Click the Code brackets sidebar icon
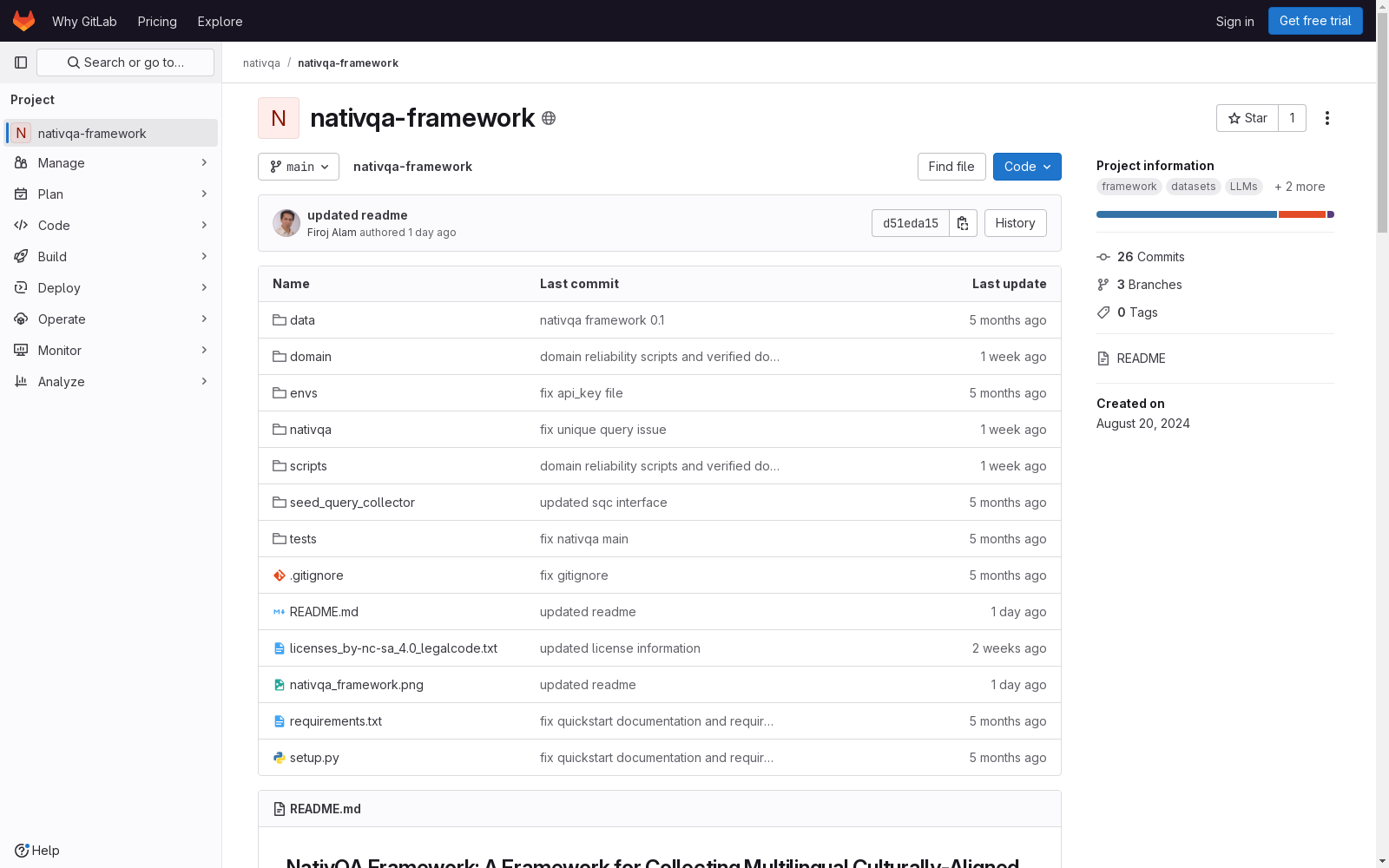Image resolution: width=1389 pixels, height=868 pixels. 21,226
